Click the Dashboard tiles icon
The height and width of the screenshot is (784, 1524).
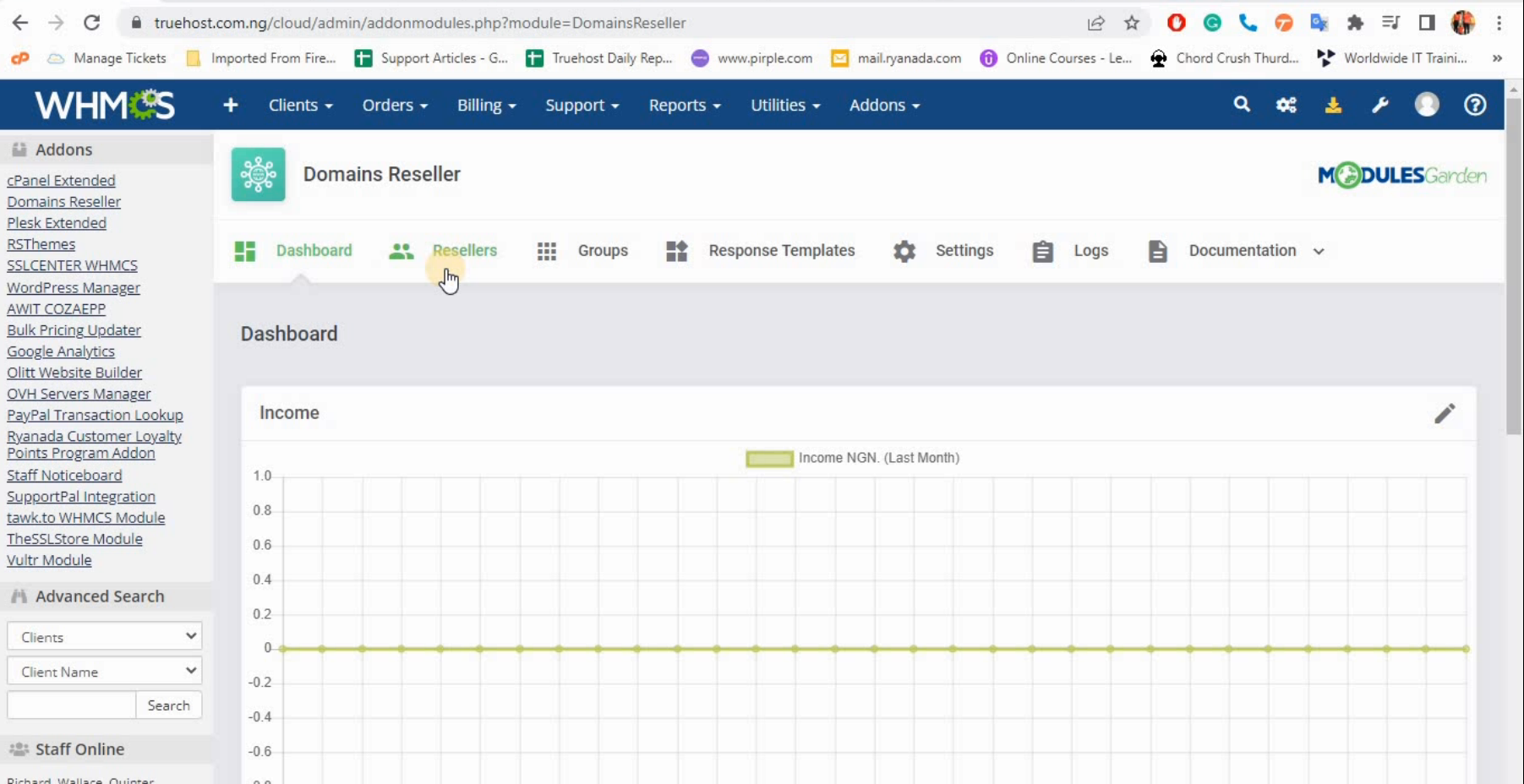click(245, 251)
